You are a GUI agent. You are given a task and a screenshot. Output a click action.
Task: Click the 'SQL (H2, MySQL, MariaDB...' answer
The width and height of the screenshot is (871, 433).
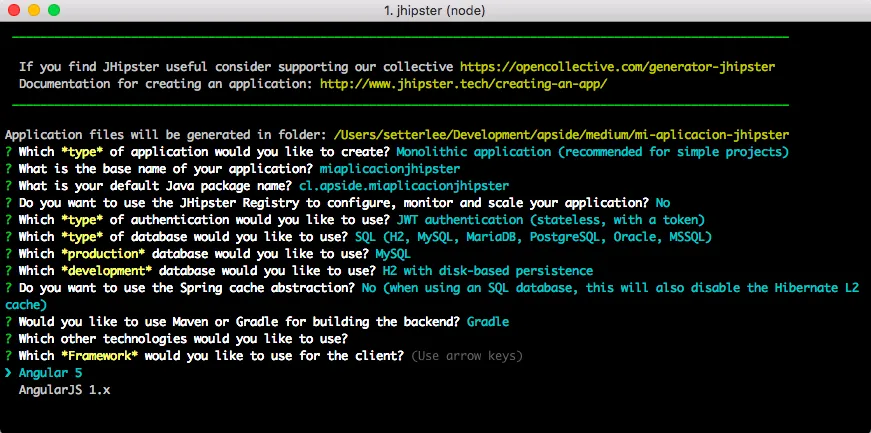click(533, 237)
